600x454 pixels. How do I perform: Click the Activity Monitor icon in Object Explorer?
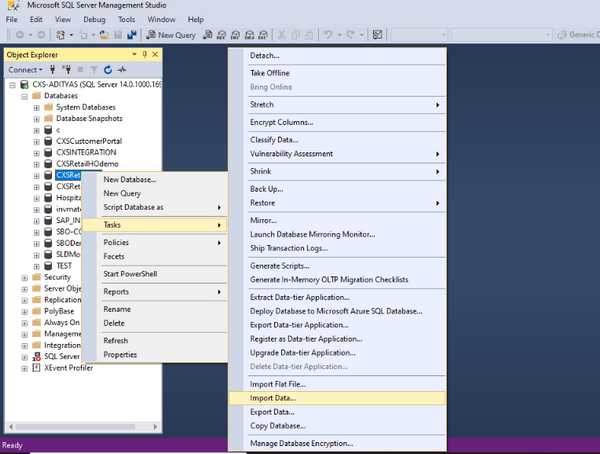(x=122, y=70)
